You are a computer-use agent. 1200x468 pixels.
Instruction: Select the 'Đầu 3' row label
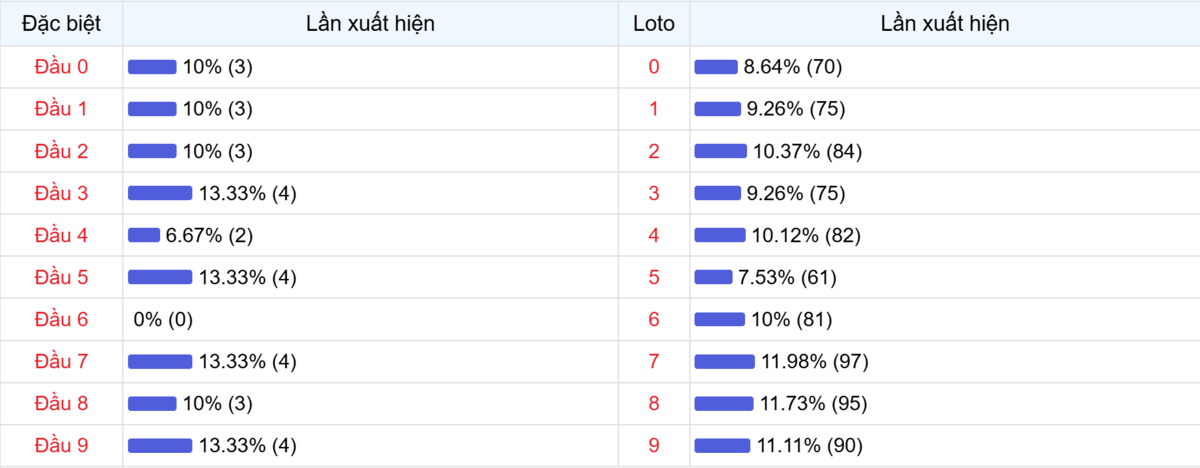(x=61, y=193)
